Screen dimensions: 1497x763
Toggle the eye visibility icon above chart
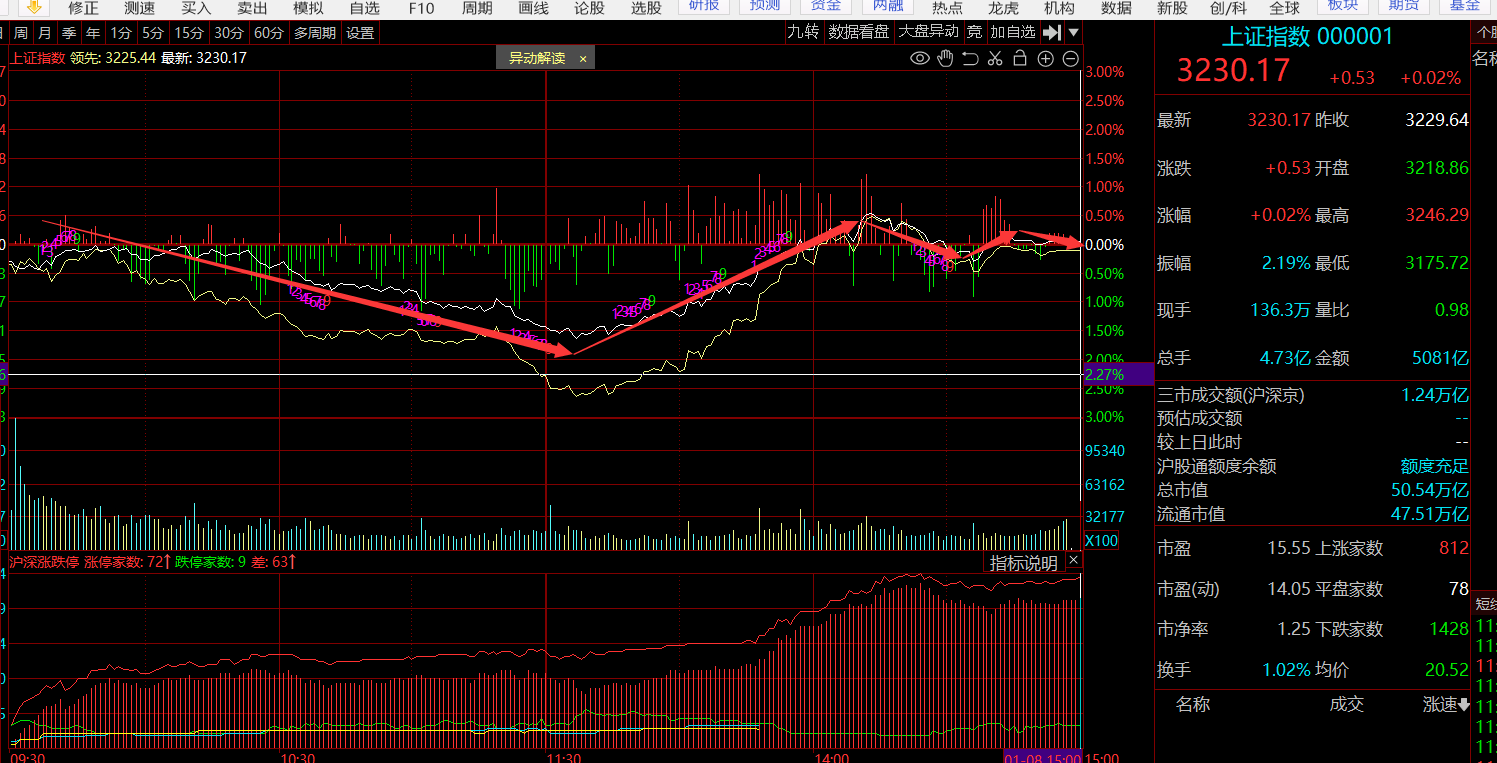pyautogui.click(x=920, y=58)
